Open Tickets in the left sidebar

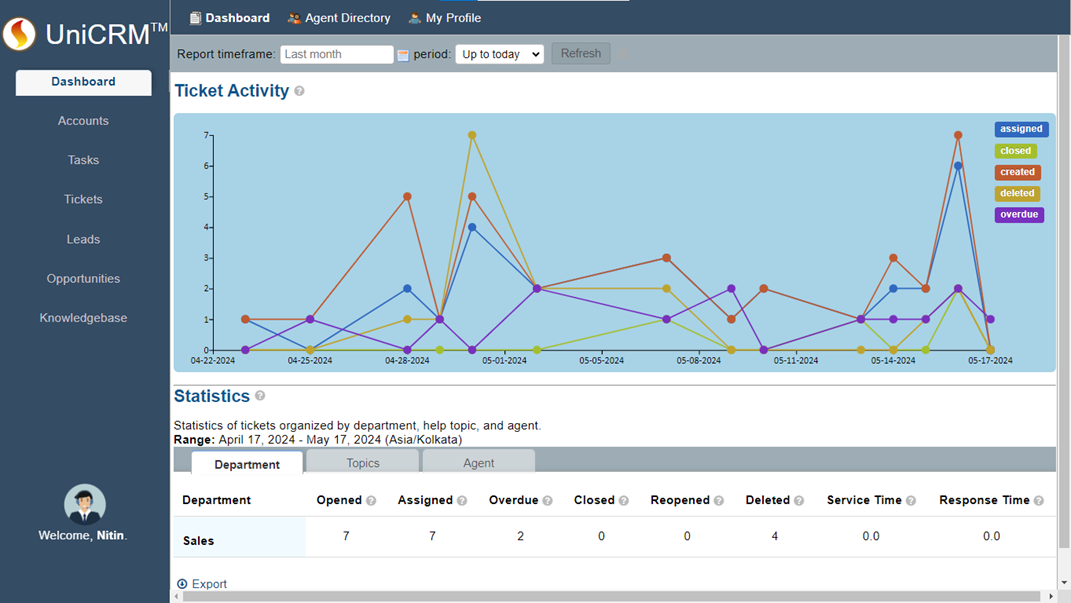point(83,199)
